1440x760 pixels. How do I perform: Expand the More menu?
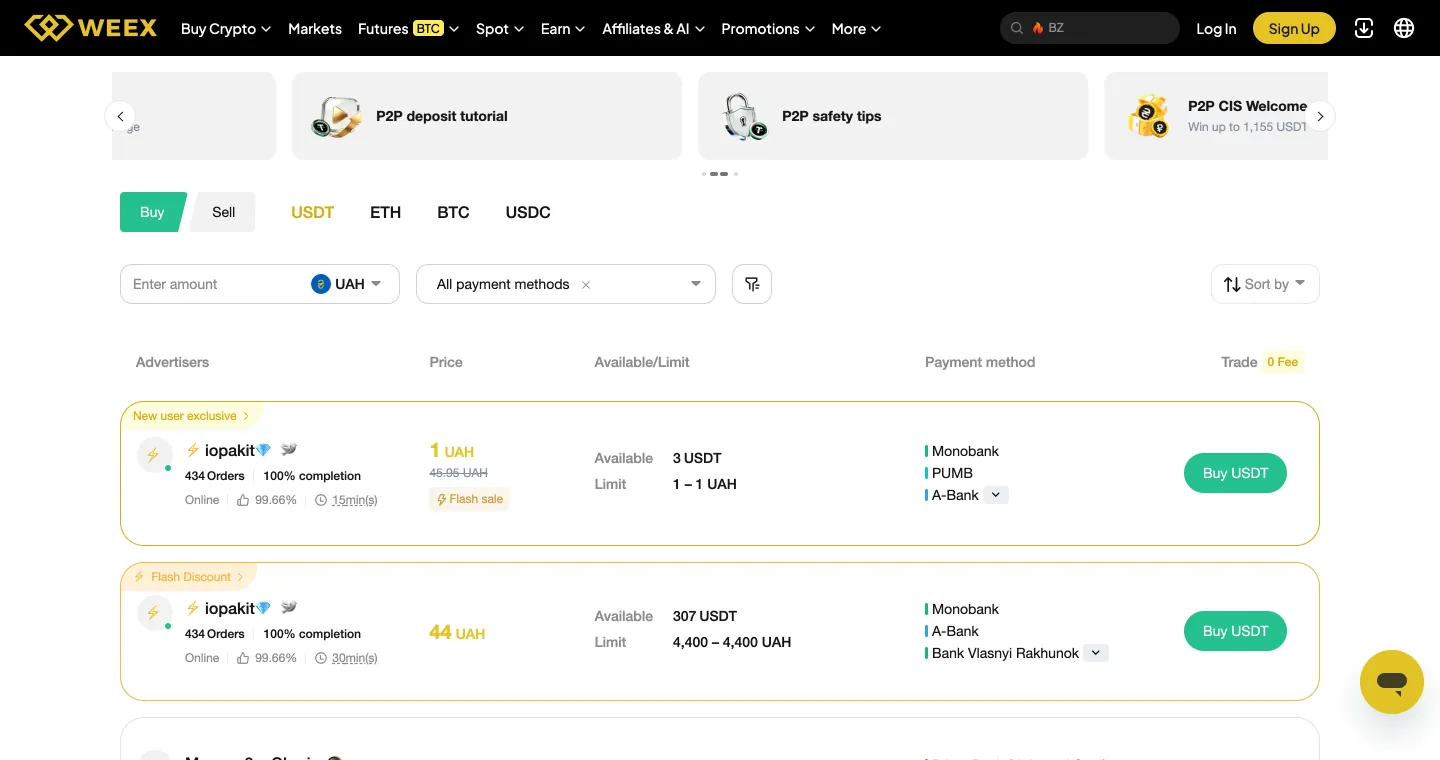point(856,29)
